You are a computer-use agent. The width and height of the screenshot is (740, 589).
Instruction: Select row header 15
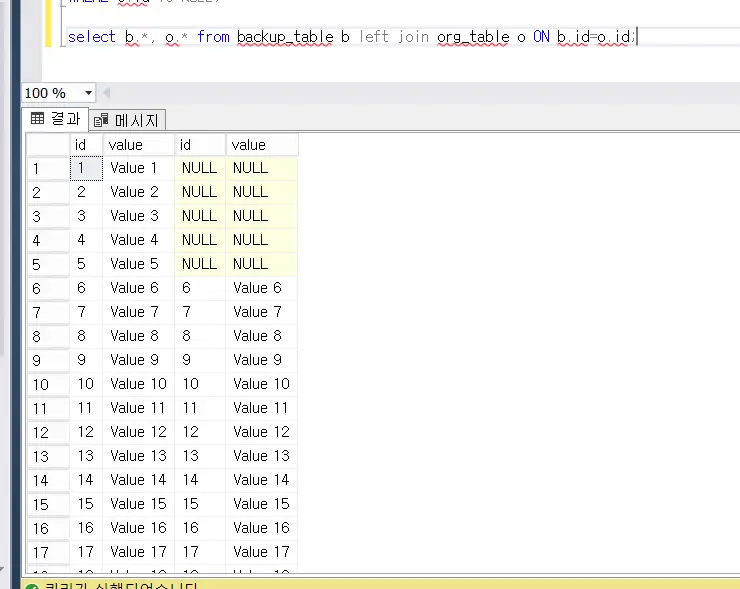(48, 504)
